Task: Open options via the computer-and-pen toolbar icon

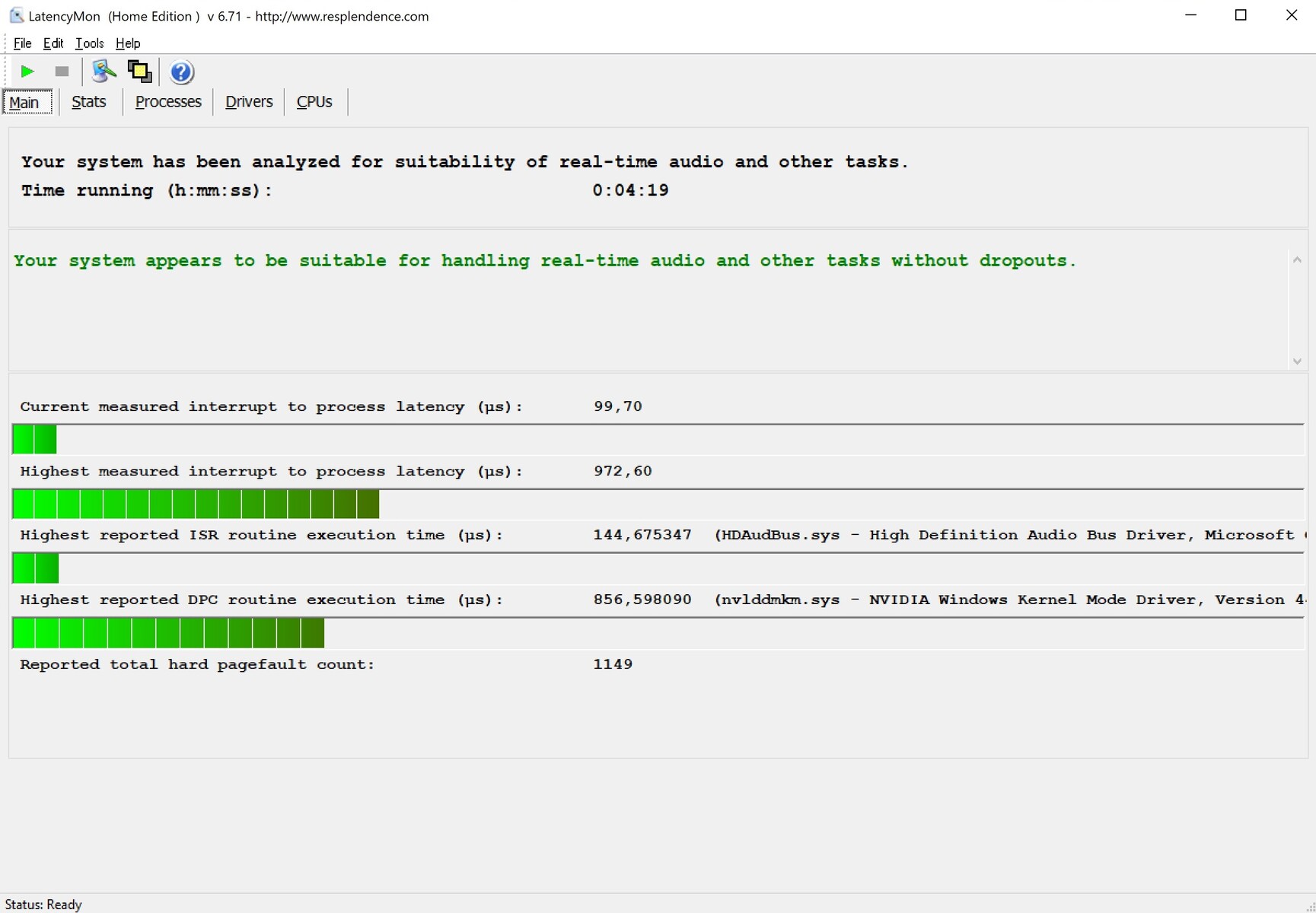Action: point(104,72)
